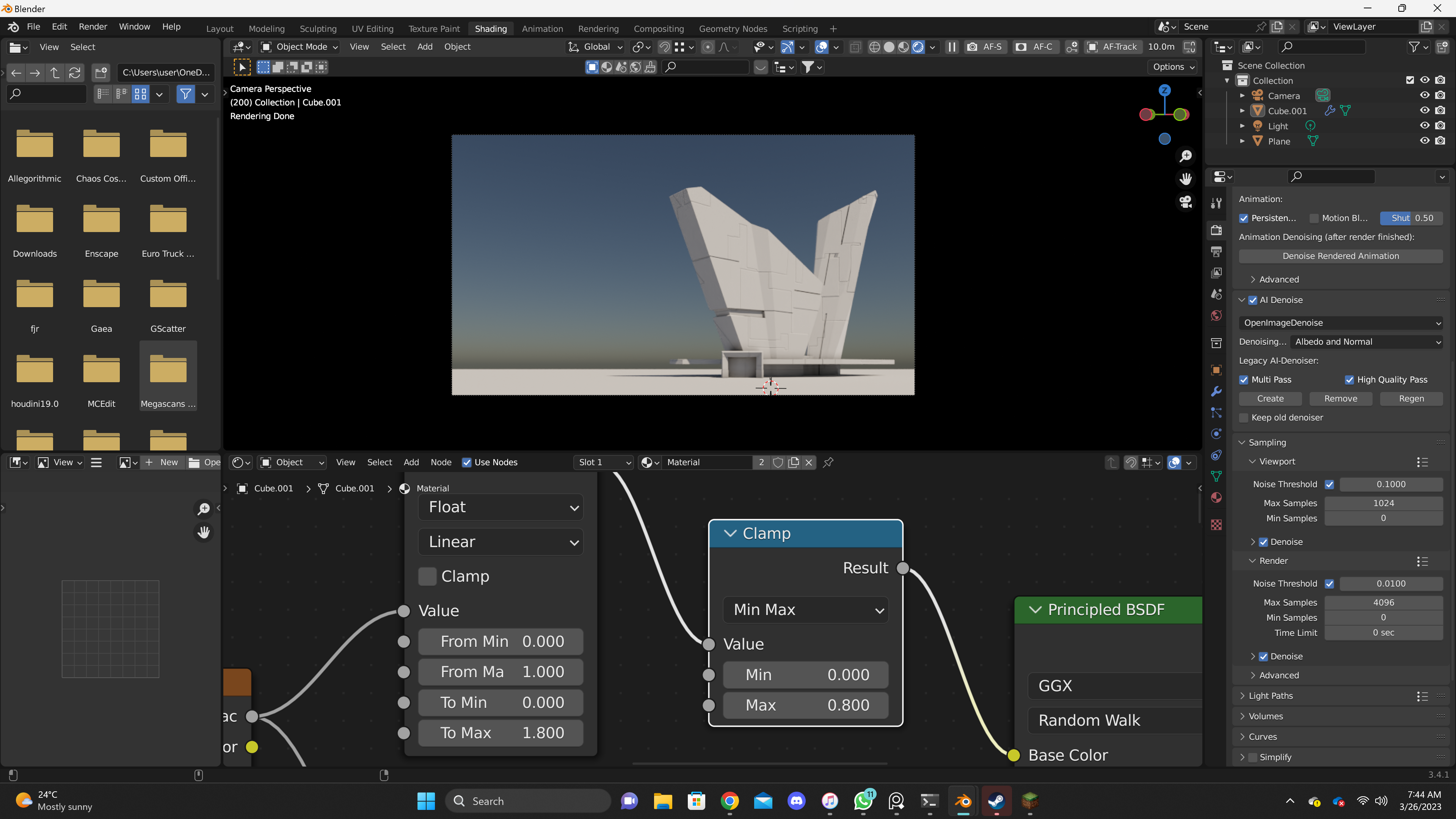Enable Keep old denoiser checkbox
This screenshot has height=819, width=1456.
(x=1244, y=418)
